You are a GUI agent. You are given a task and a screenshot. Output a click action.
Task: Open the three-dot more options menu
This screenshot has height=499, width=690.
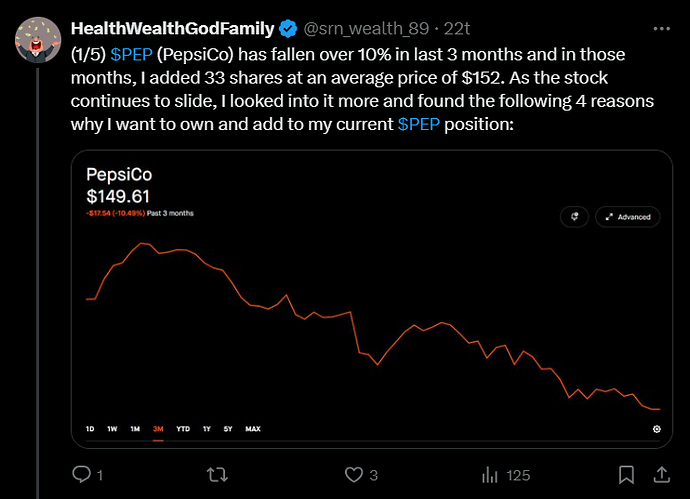[661, 29]
